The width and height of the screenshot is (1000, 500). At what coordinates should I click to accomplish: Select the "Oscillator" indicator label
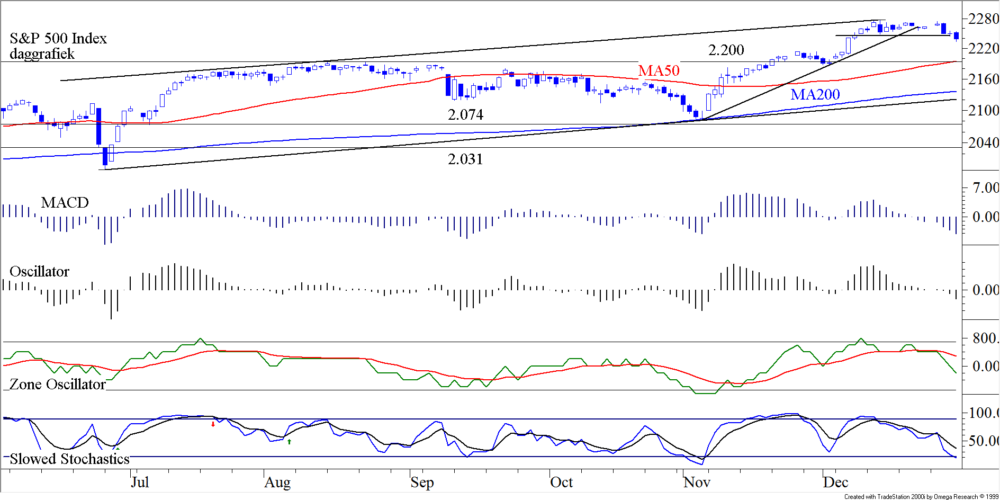click(x=40, y=271)
